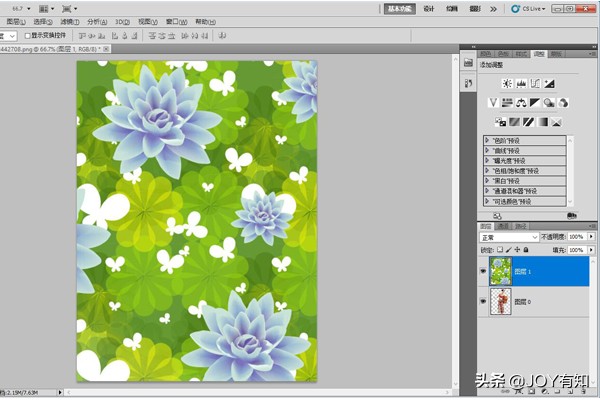Show more workspaces with >> button

(x=493, y=9)
